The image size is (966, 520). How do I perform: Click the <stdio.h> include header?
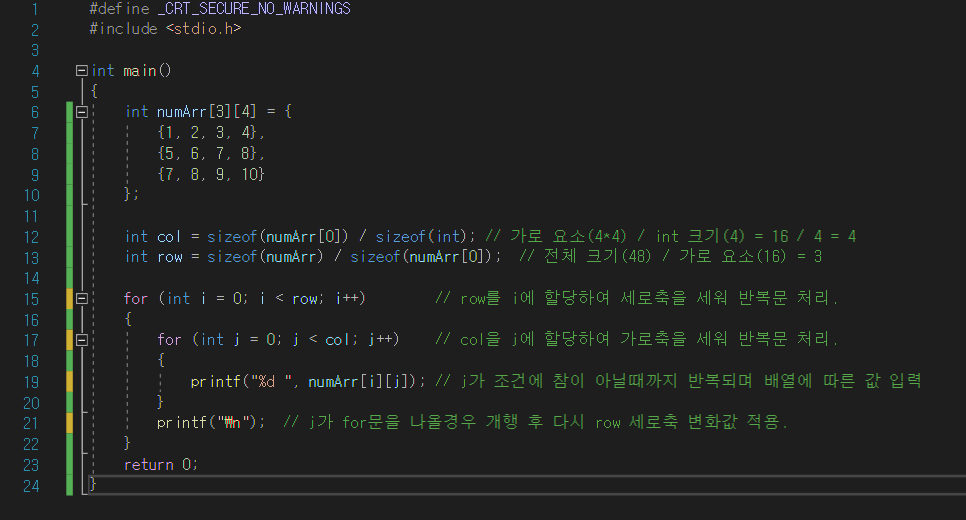(x=203, y=29)
